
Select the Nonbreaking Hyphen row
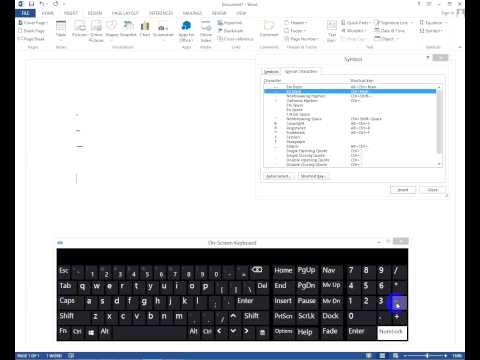click(350, 96)
